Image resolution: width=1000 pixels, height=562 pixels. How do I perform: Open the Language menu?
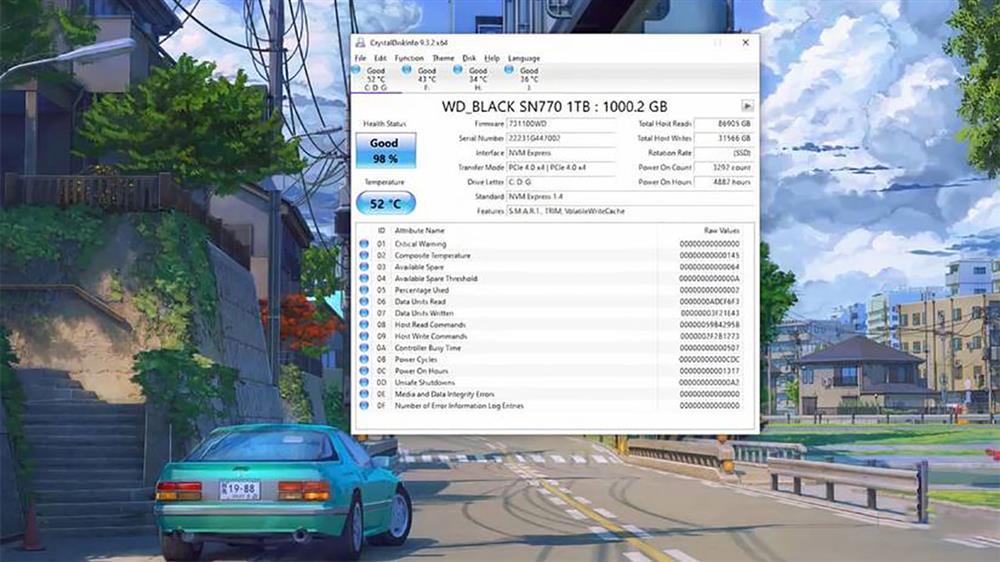click(524, 58)
